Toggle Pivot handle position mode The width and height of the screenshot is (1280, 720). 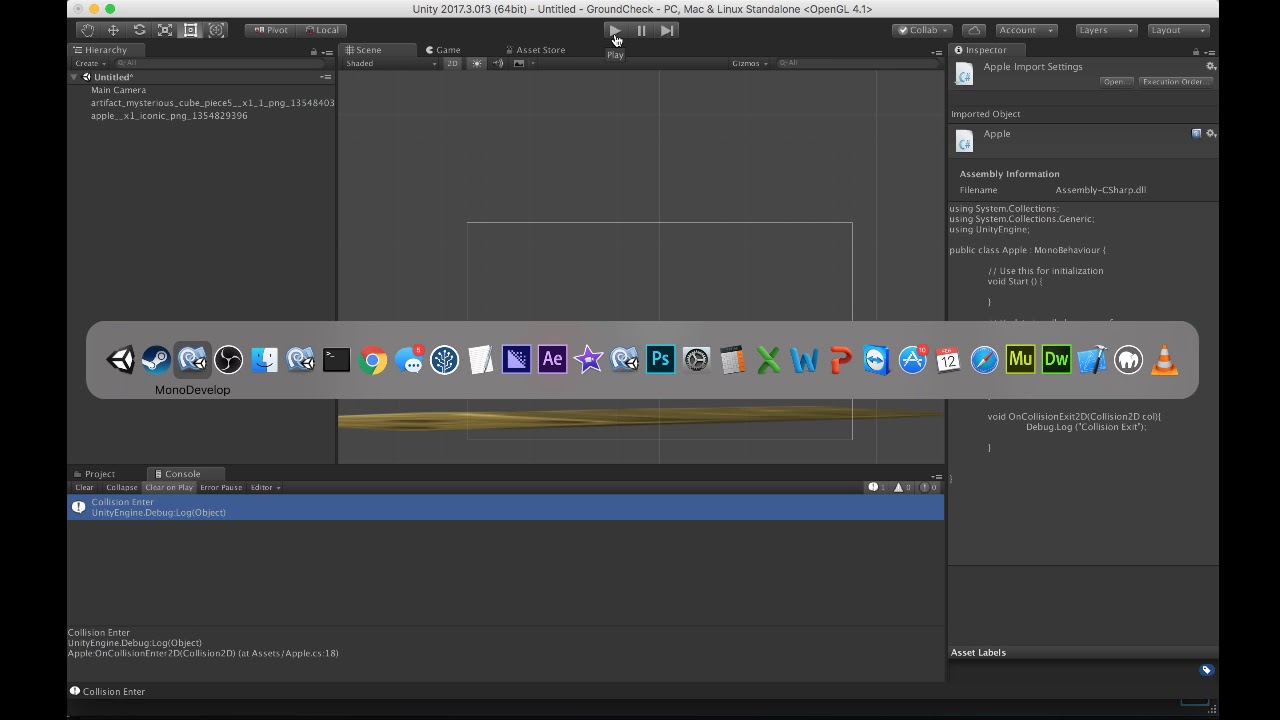(270, 30)
